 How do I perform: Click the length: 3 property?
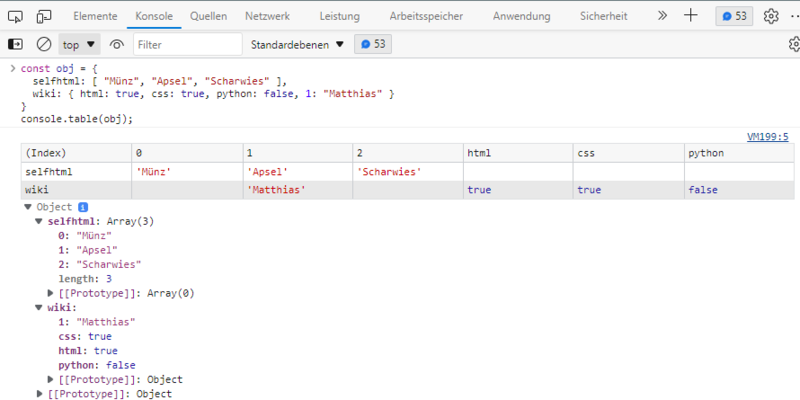pyautogui.click(x=85, y=279)
